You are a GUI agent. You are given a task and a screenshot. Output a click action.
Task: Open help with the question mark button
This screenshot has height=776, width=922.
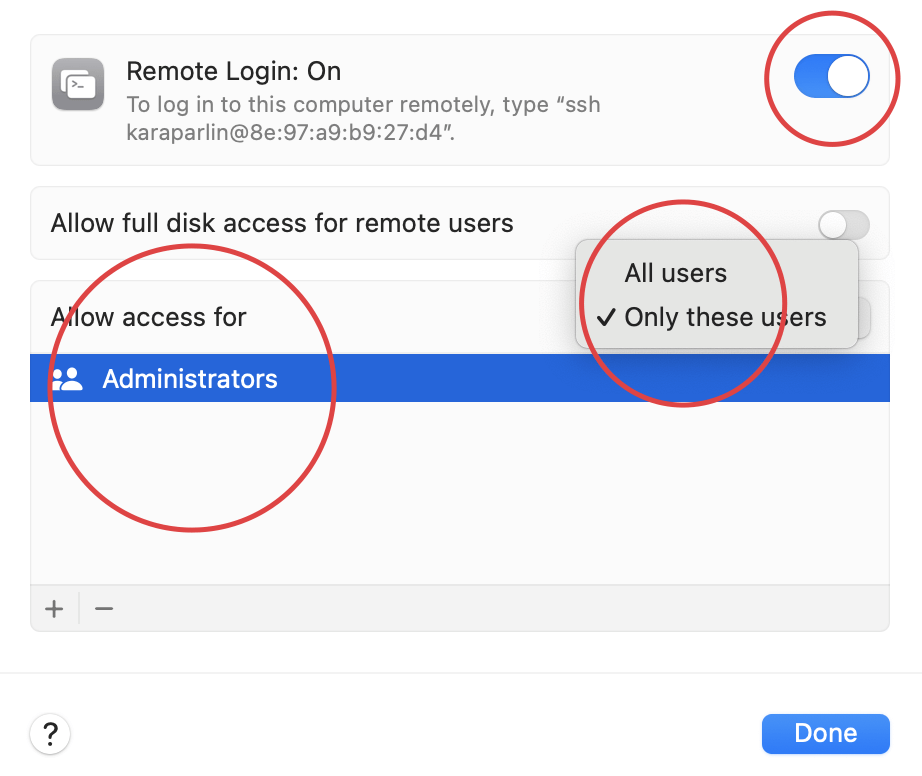click(50, 735)
